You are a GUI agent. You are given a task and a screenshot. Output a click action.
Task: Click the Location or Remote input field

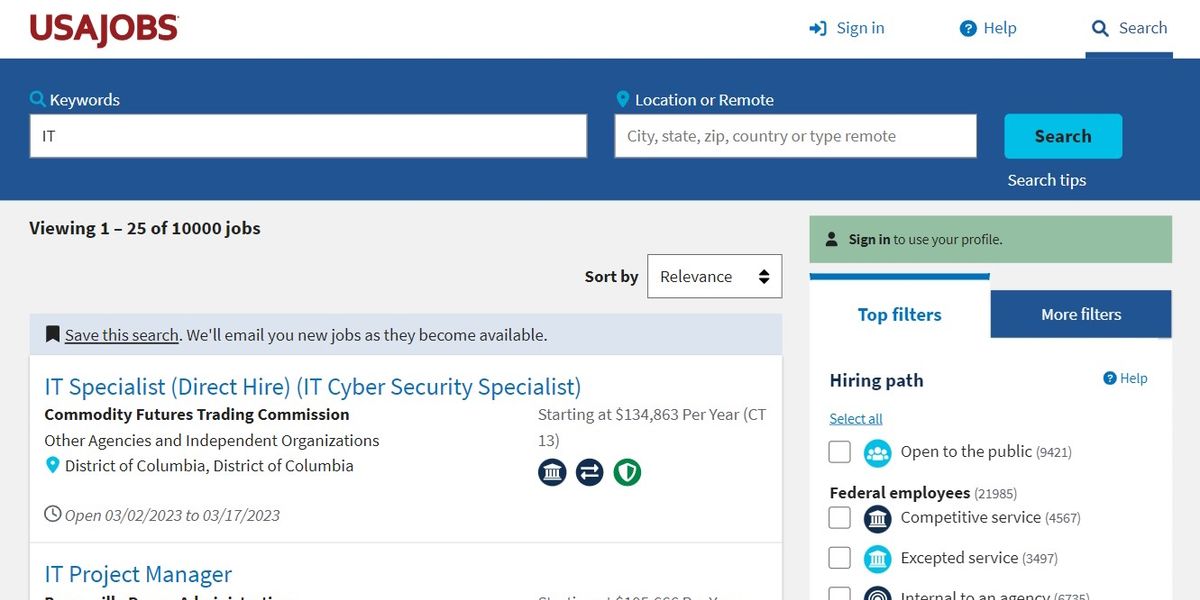[795, 136]
